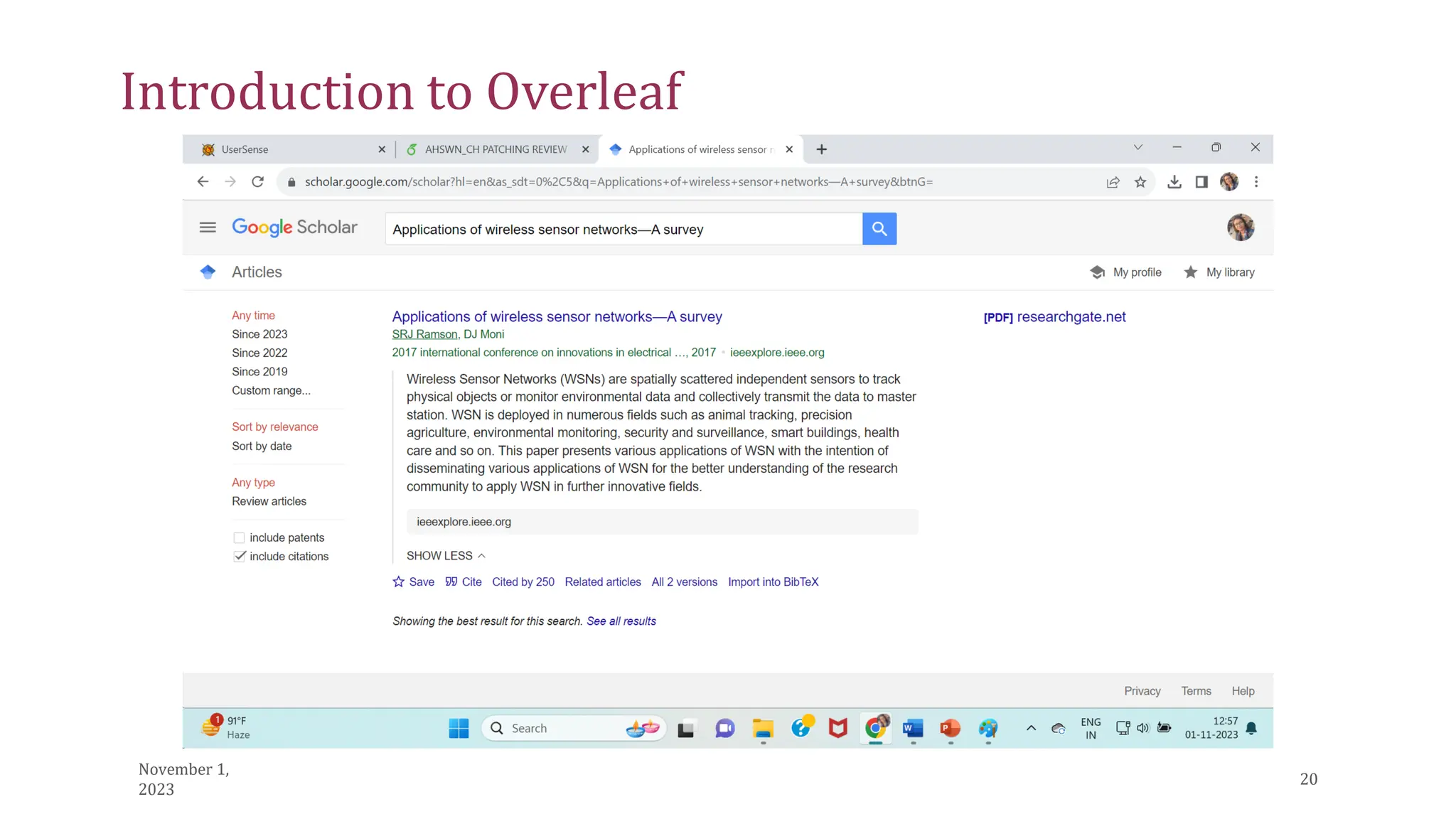Image resolution: width=1456 pixels, height=819 pixels.
Task: Open My profile
Action: point(1126,272)
